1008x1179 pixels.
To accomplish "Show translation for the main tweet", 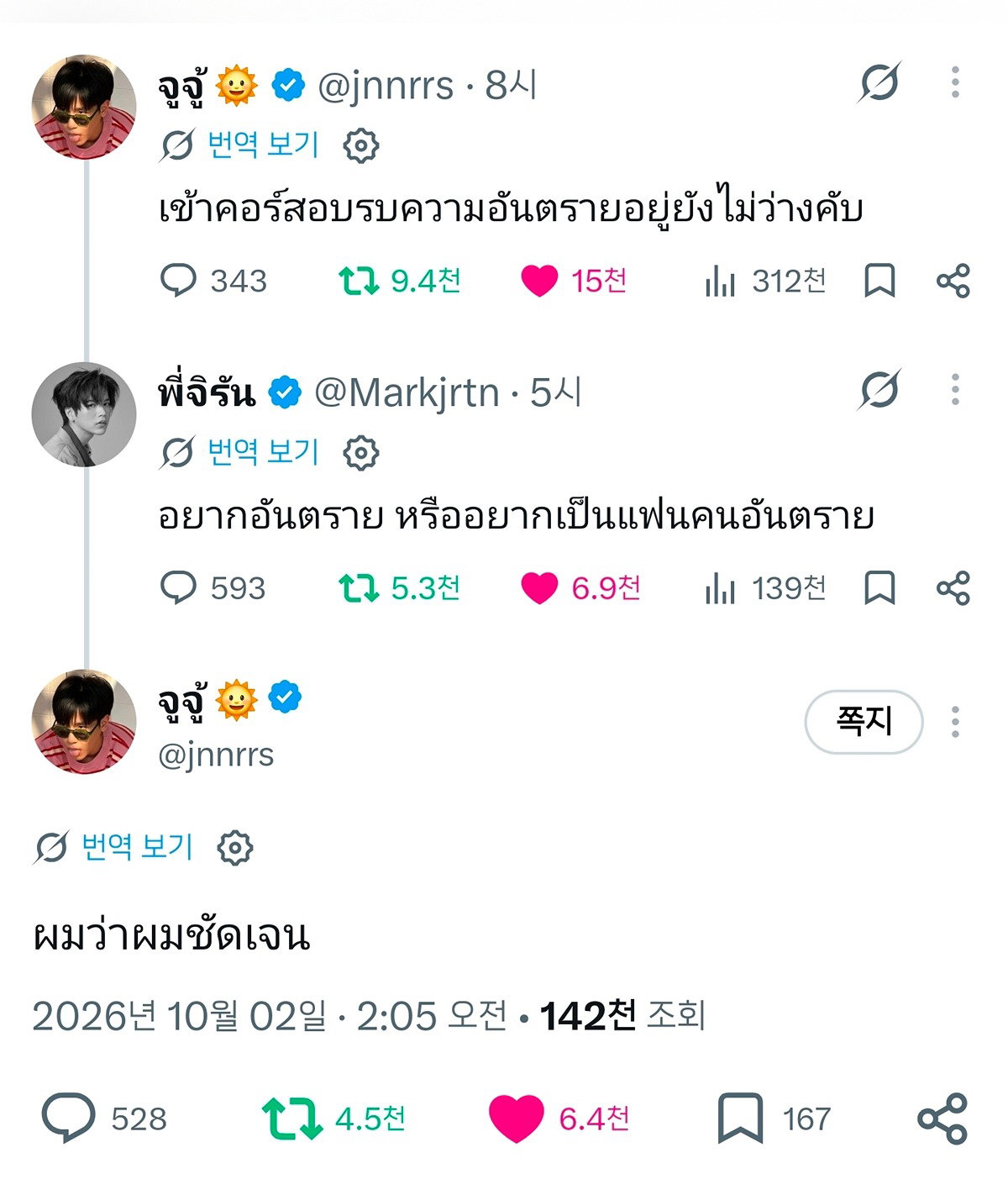I will (x=137, y=846).
